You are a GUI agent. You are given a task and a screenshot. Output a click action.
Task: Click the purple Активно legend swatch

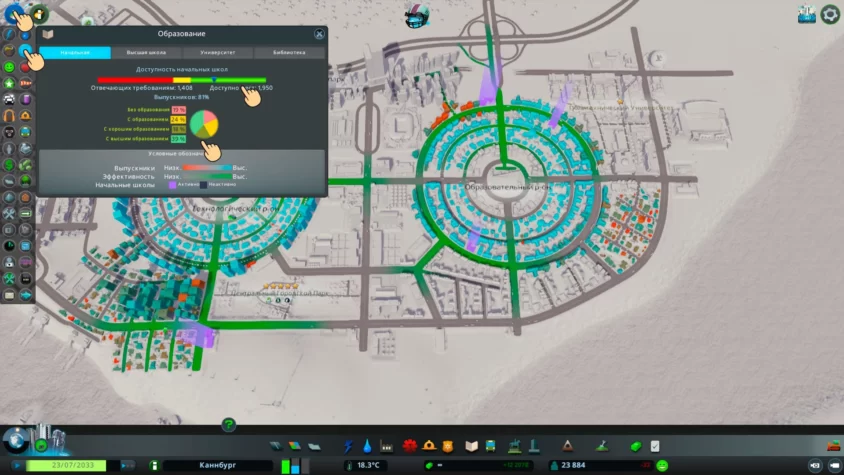(172, 185)
